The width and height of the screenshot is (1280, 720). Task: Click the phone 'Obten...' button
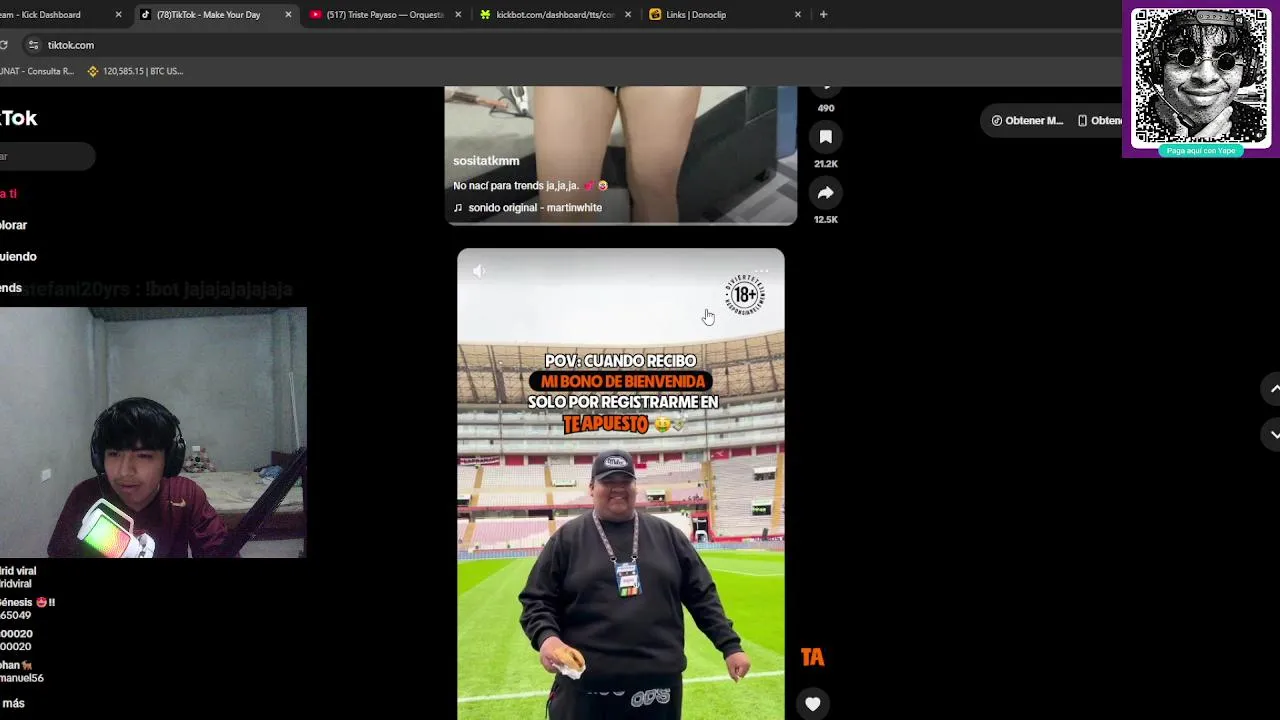coord(1098,121)
